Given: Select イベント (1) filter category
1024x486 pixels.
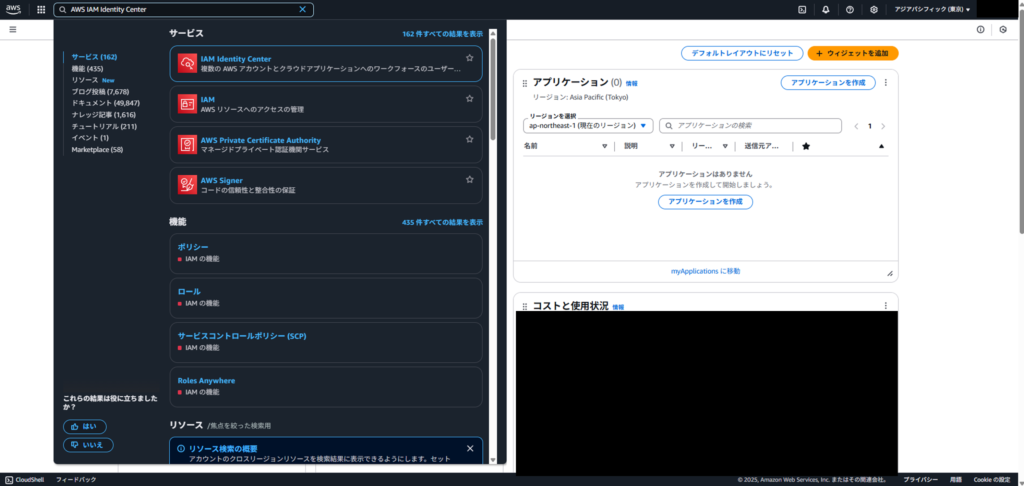Looking at the screenshot, I should tap(90, 138).
